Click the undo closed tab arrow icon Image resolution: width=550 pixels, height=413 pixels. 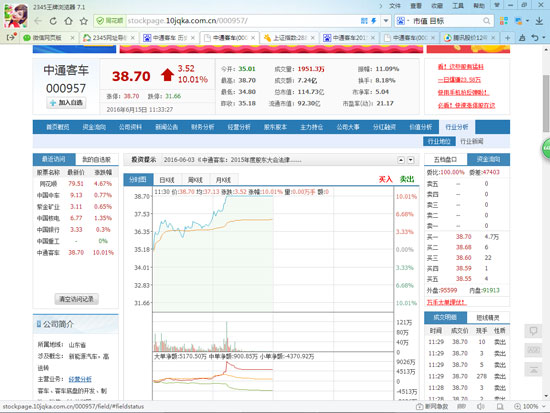coord(535,38)
